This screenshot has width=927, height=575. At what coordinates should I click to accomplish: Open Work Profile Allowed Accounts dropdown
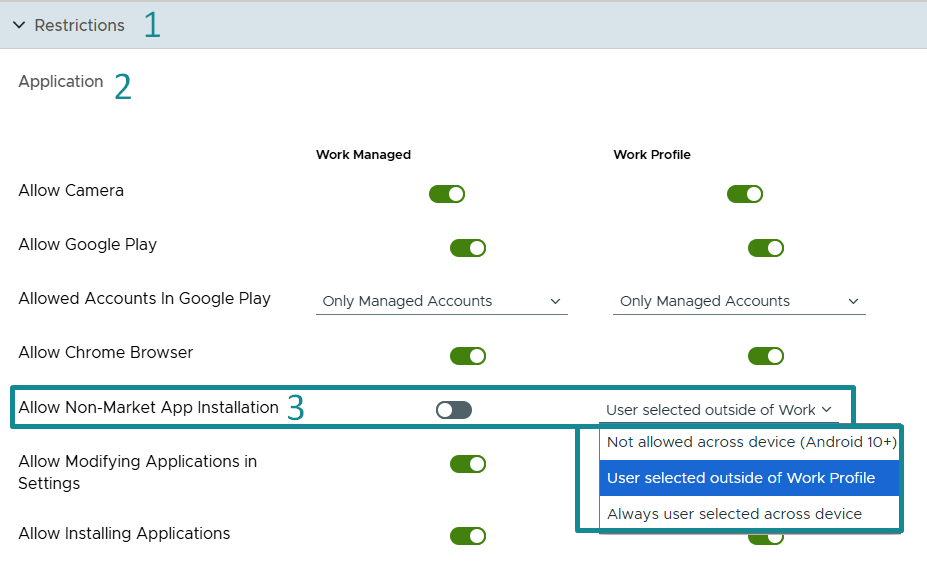[739, 301]
